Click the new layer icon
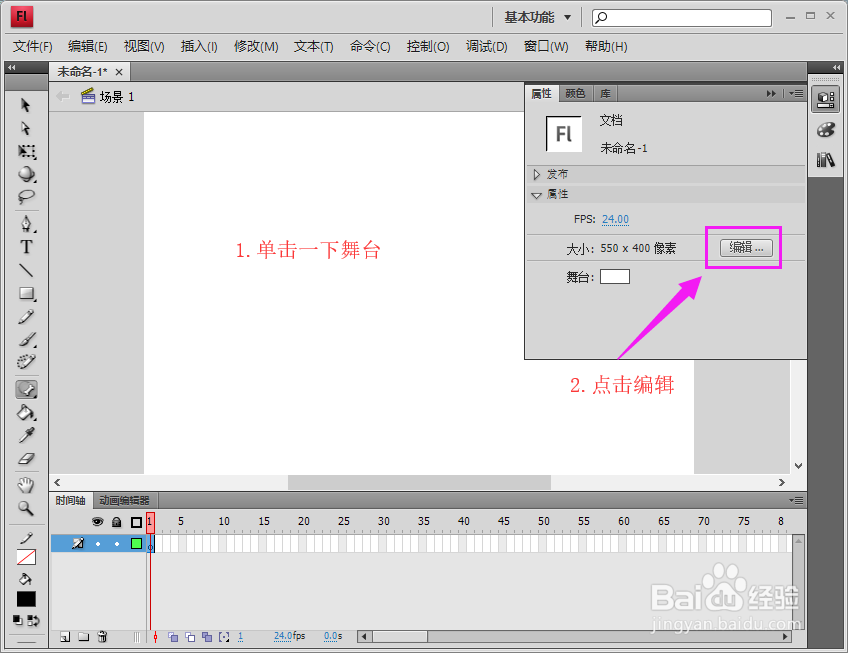 (x=65, y=637)
